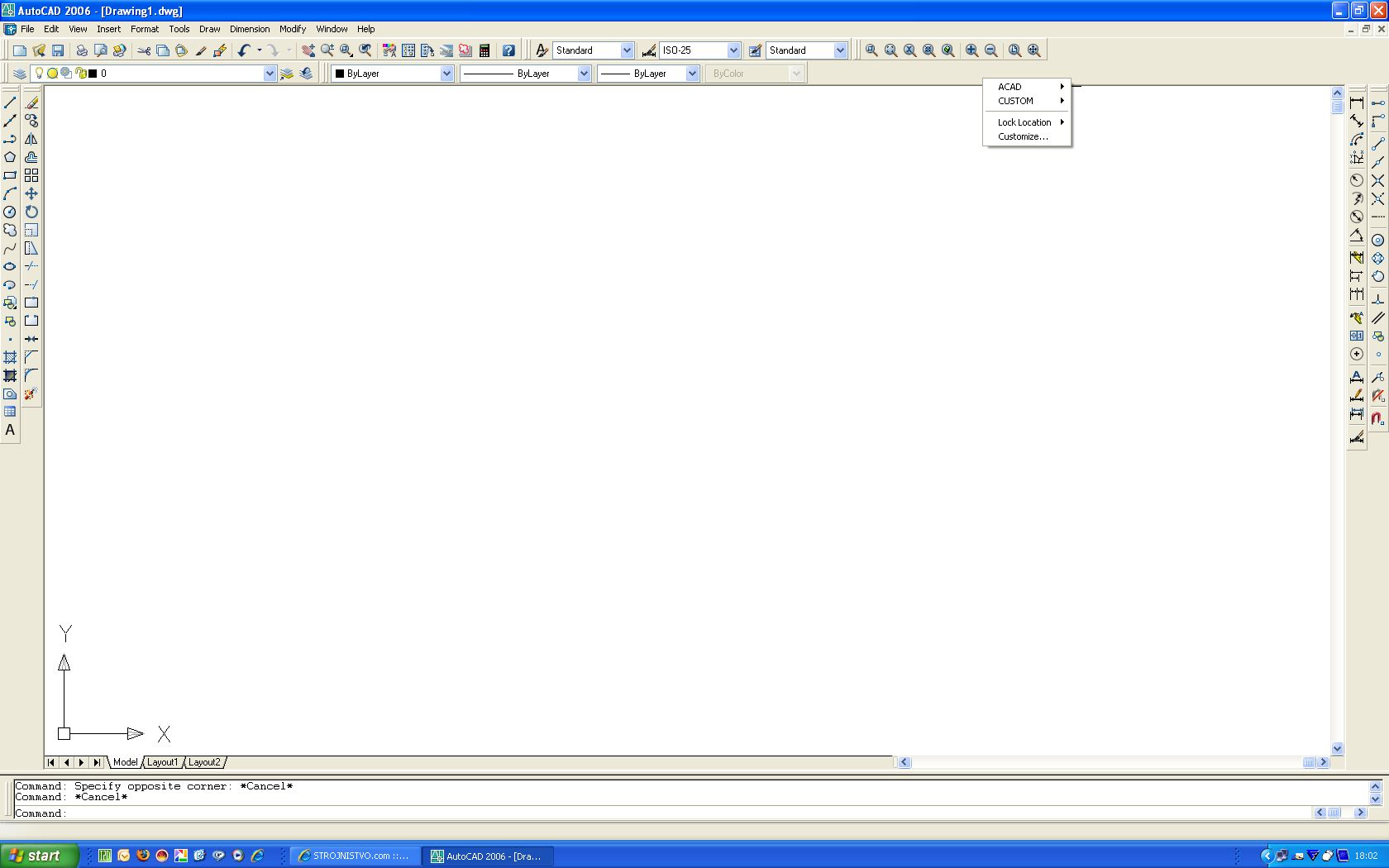Select the Erase modify tool
The image size is (1389, 868).
(31, 103)
